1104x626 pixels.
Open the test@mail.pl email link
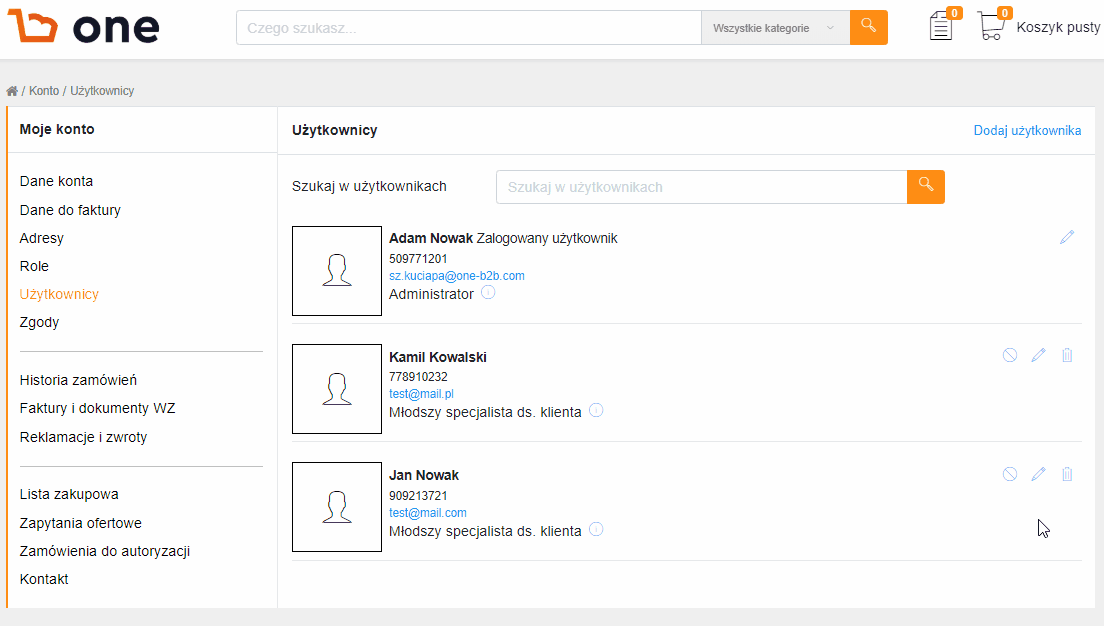point(421,394)
